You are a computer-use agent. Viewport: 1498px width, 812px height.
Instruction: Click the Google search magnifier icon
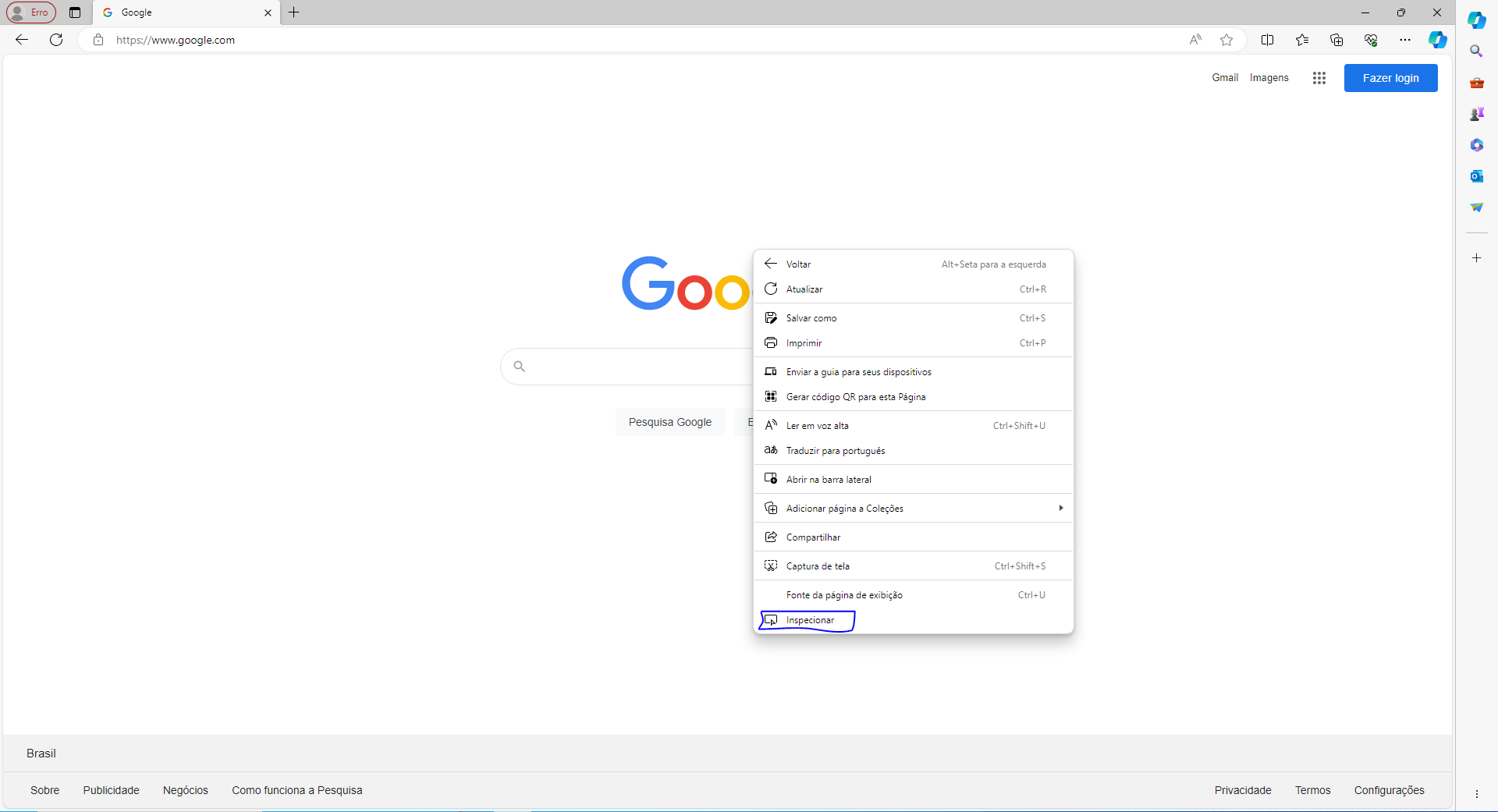coord(520,367)
